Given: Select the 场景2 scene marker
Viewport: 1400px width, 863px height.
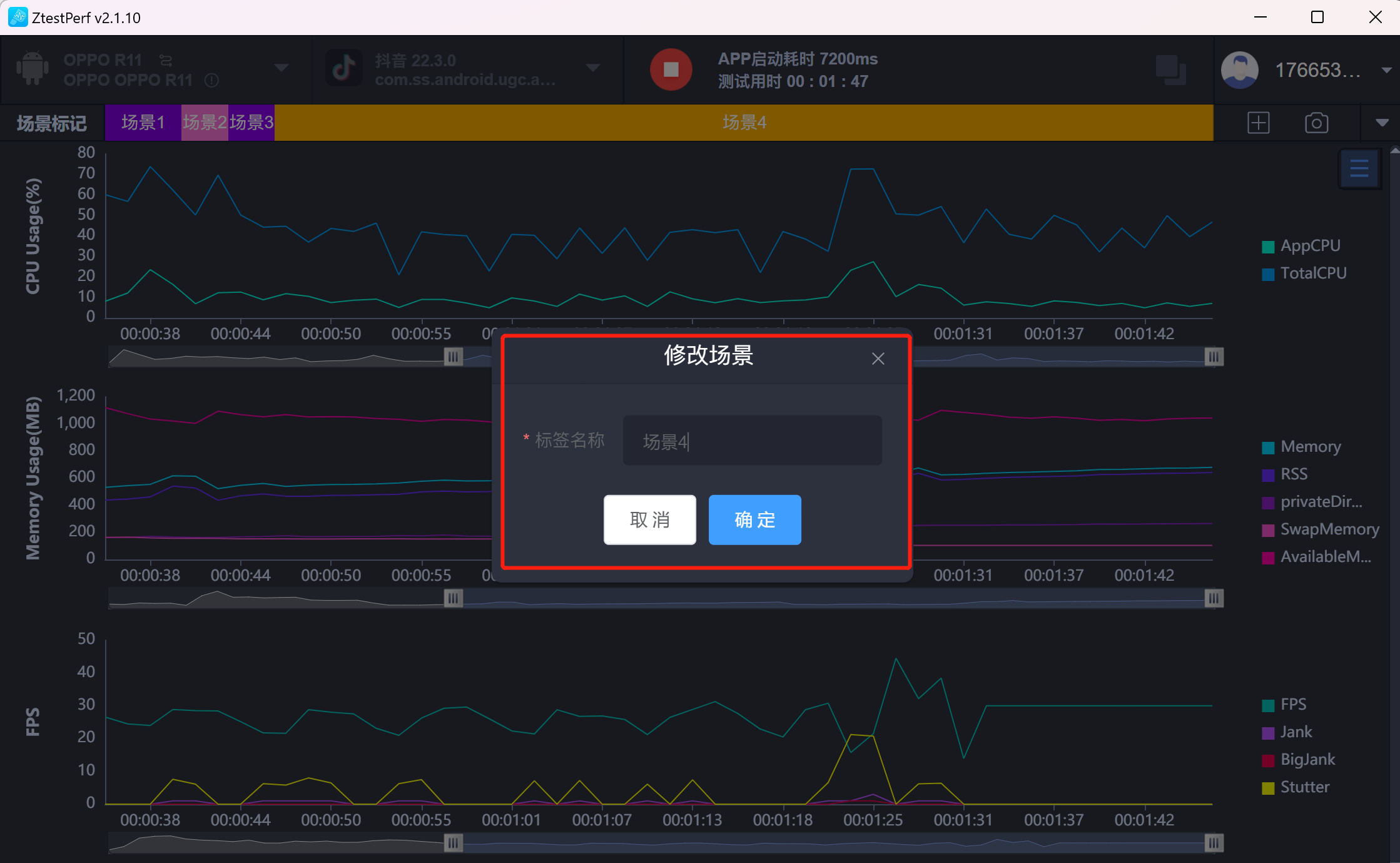Looking at the screenshot, I should (x=205, y=123).
